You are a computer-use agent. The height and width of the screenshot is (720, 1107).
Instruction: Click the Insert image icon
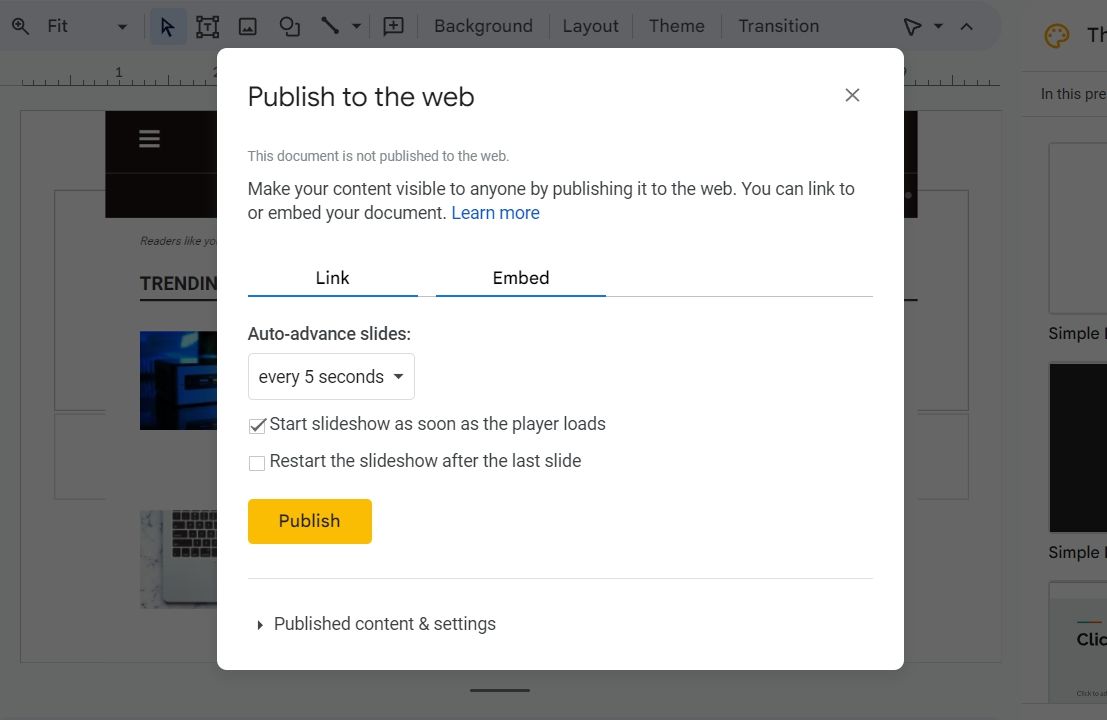[248, 26]
